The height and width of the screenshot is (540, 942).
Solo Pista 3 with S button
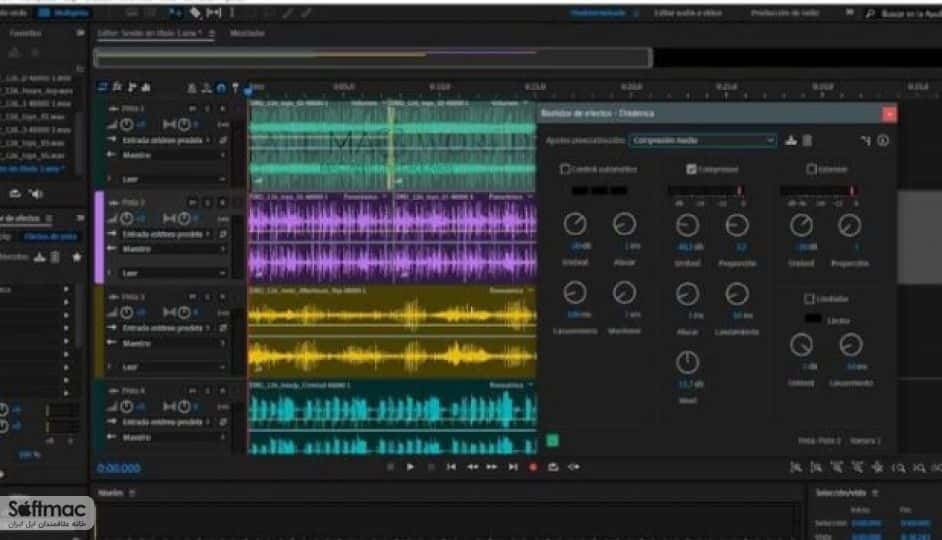(207, 297)
